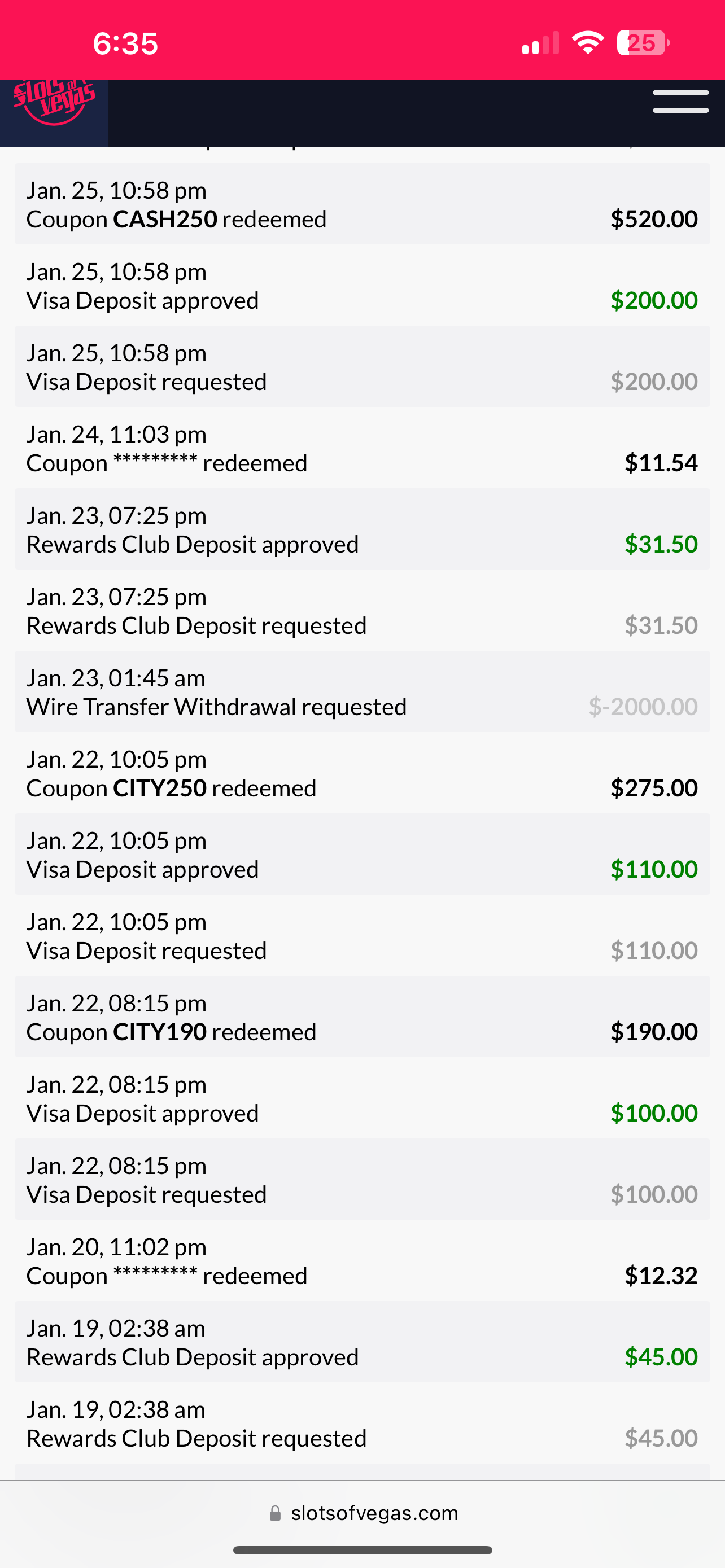Open the $45.00 Rewards Club Deposit approved row
The height and width of the screenshot is (1568, 725).
tap(362, 1342)
